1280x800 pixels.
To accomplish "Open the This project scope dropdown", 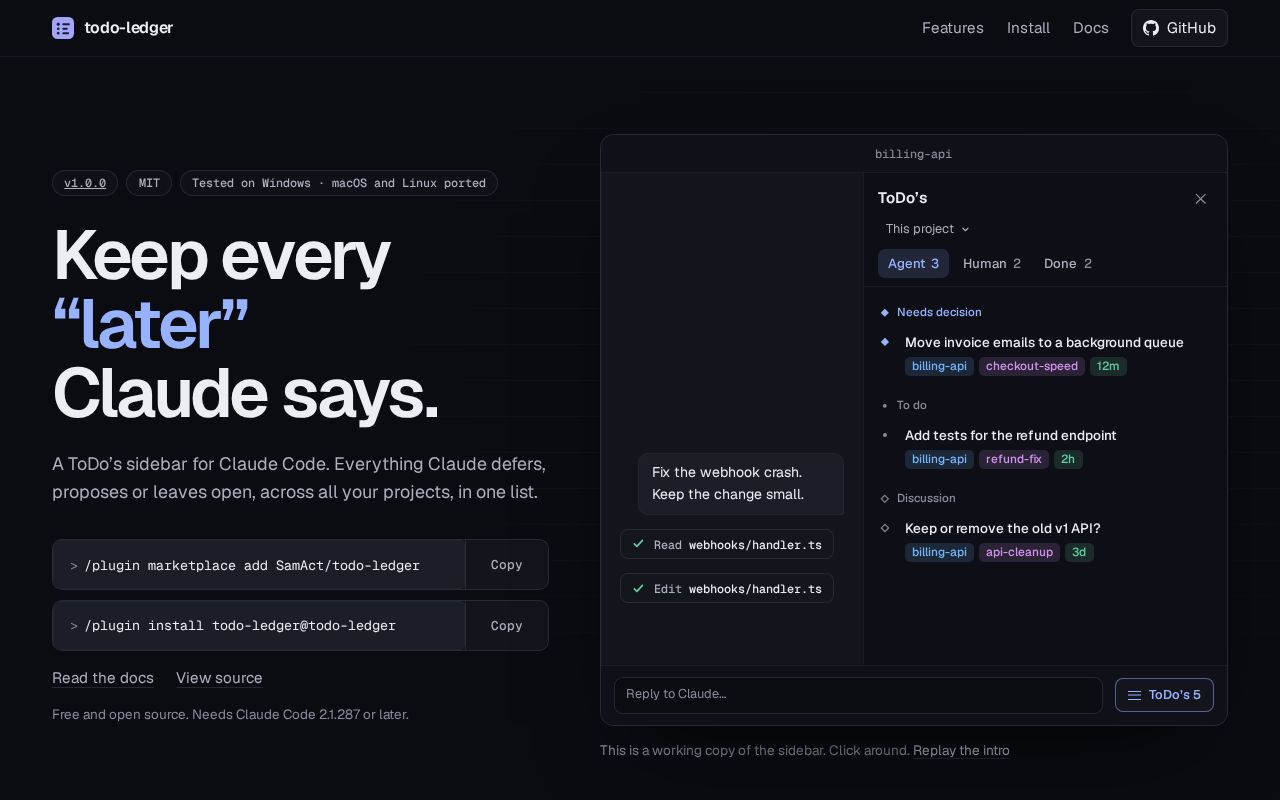I will tap(927, 229).
